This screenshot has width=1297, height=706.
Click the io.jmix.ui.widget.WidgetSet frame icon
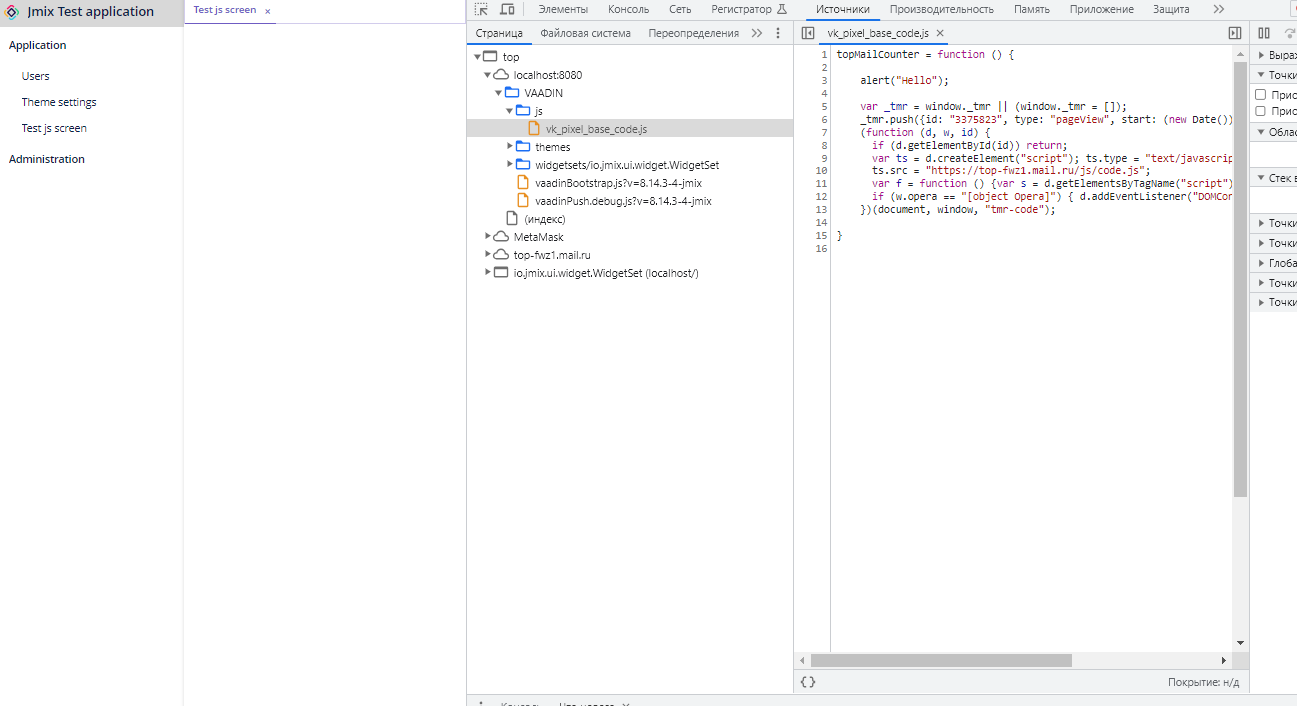coord(501,273)
